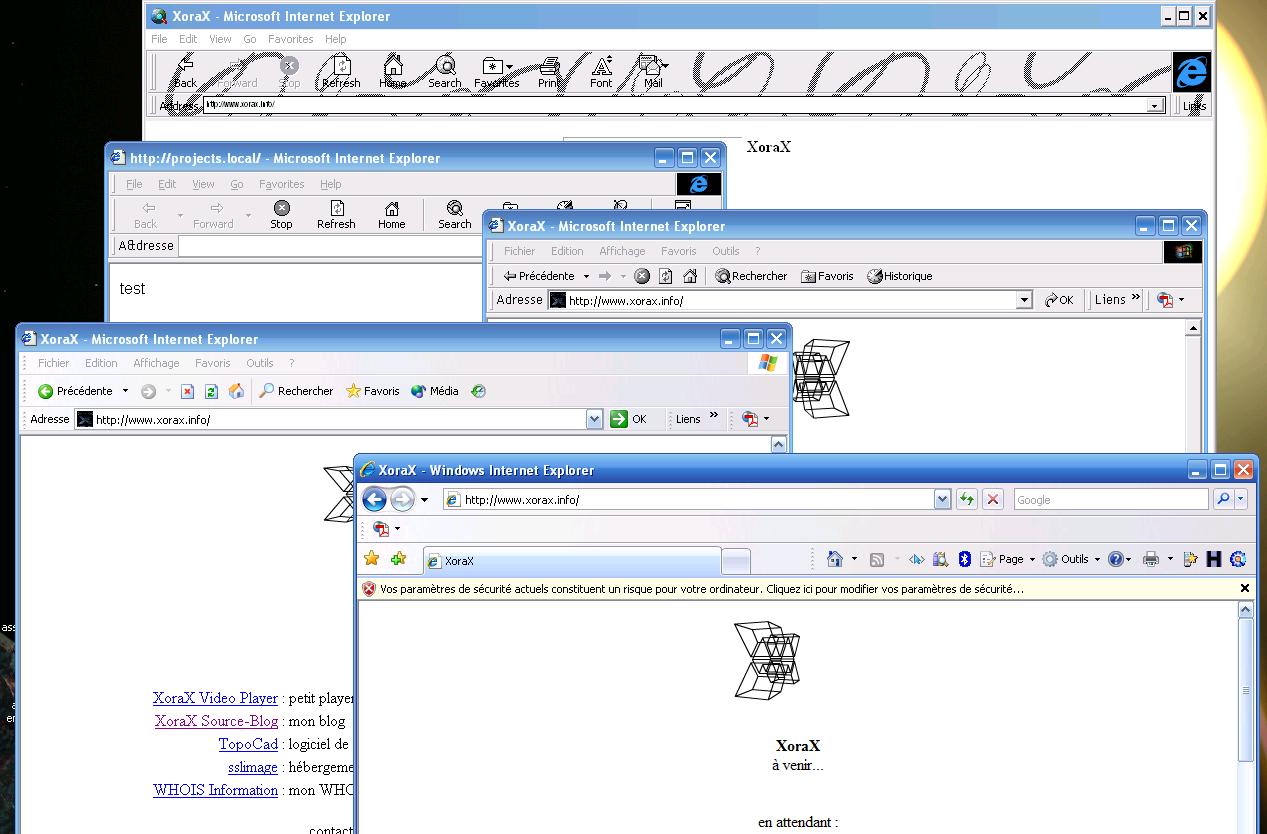Open Go menu in the rearmost window with Font button
The width and height of the screenshot is (1267, 834).
coord(250,39)
